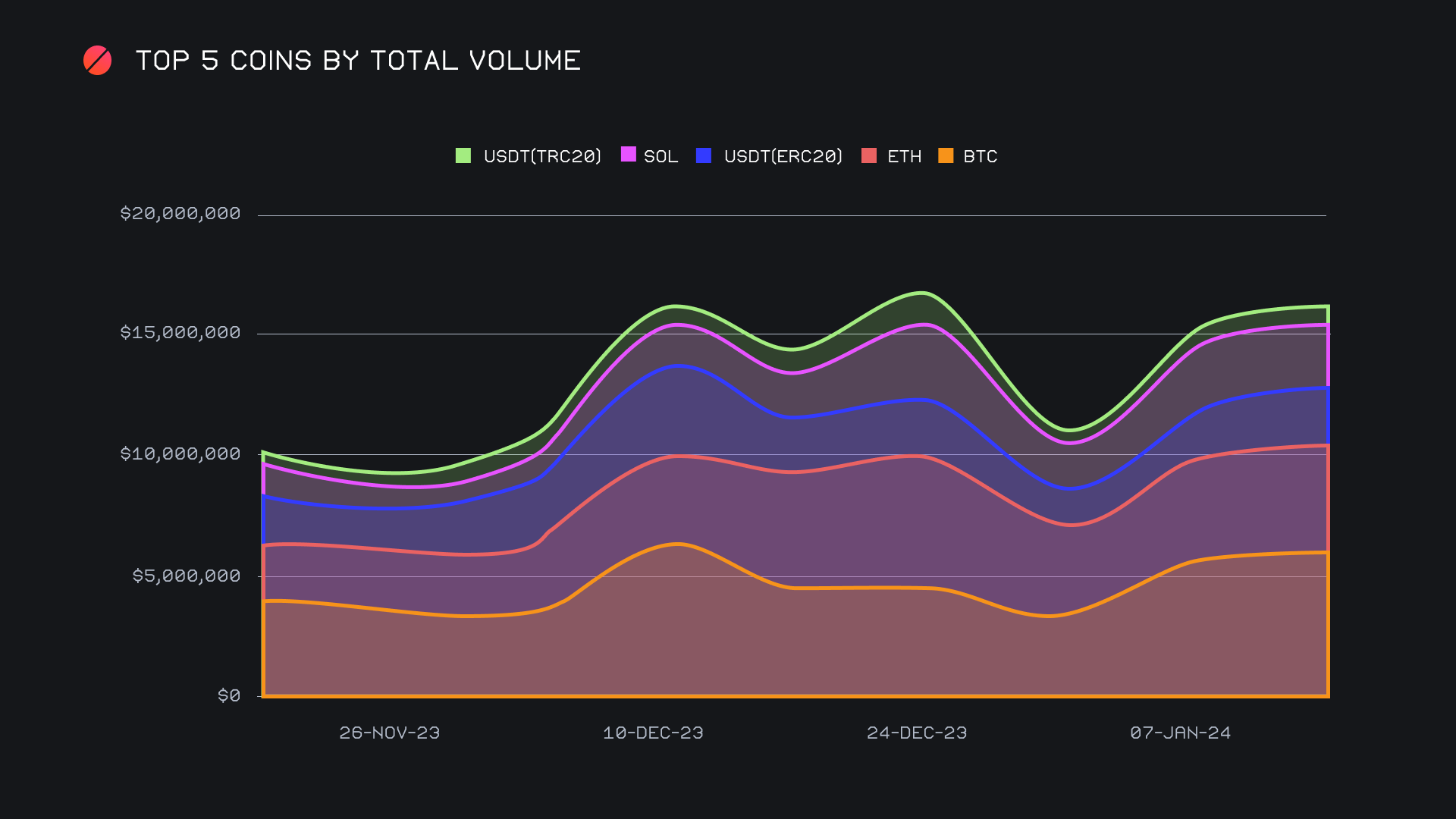This screenshot has height=819, width=1456.
Task: Toggle the BTC series label
Action: tap(980, 156)
